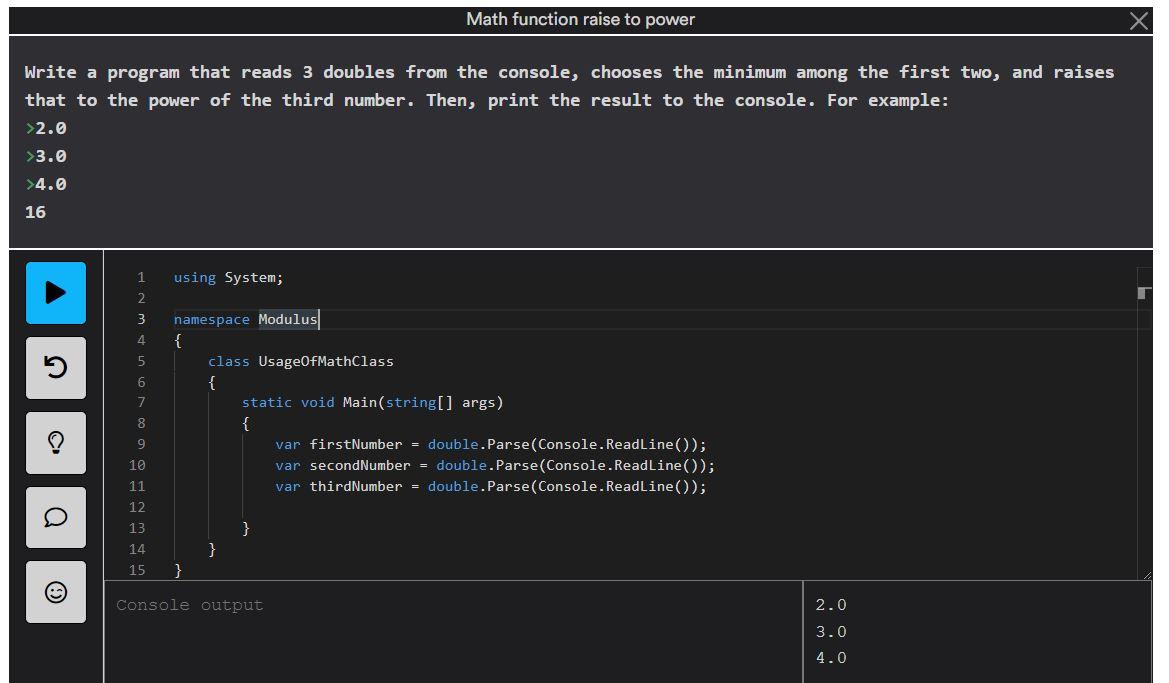Image resolution: width=1169 pixels, height=683 pixels.
Task: Run the code with the play button
Action: [x=56, y=292]
